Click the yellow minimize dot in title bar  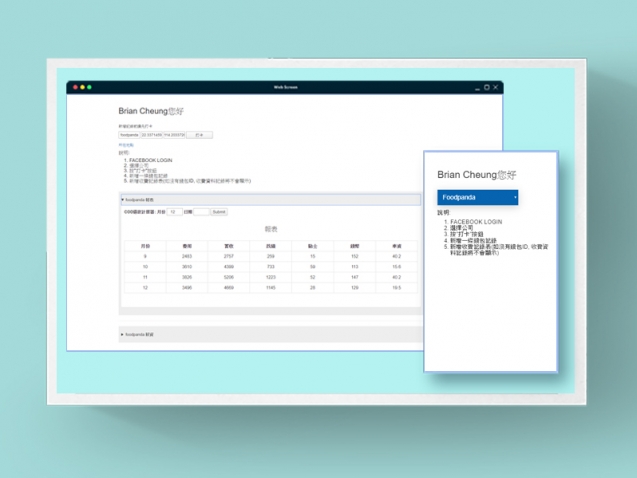pos(81,88)
